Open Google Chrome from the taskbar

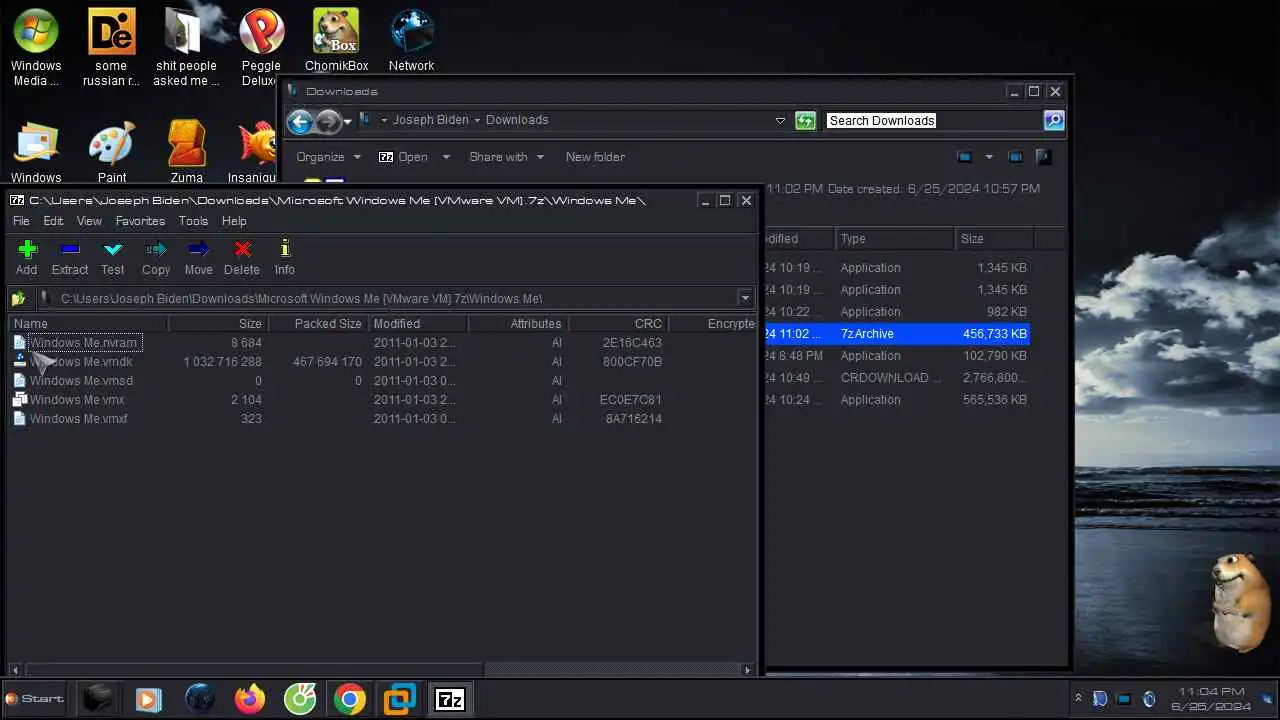350,699
